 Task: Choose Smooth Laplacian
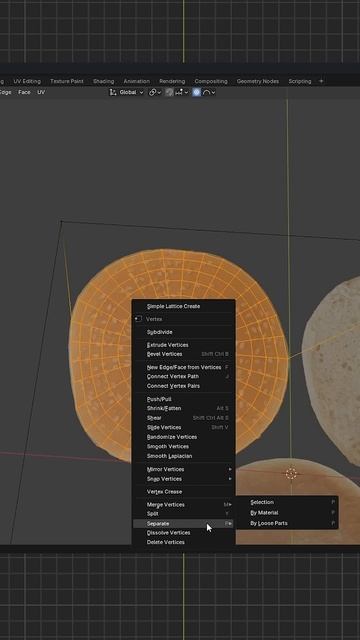point(183,456)
